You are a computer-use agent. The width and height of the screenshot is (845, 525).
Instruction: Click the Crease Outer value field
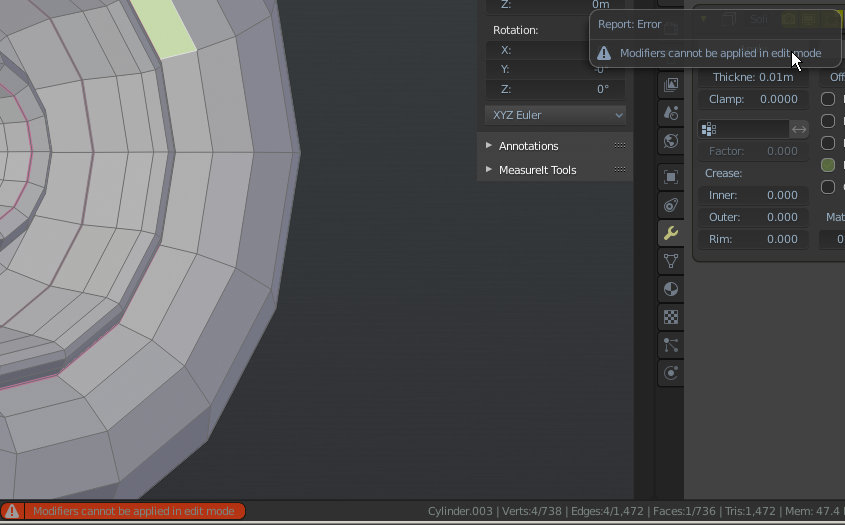[x=753, y=217]
